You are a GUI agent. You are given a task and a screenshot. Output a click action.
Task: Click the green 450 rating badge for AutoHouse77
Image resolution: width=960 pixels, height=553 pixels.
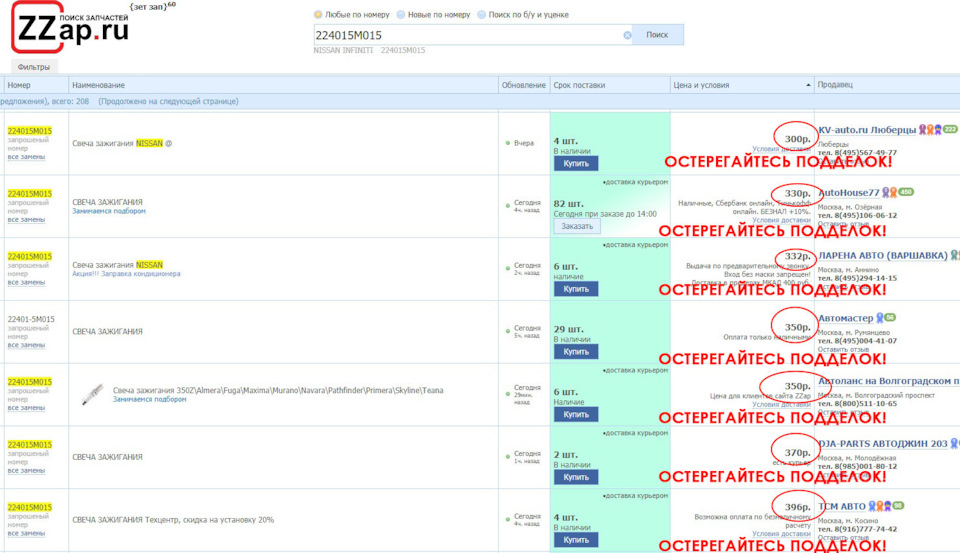click(906, 192)
